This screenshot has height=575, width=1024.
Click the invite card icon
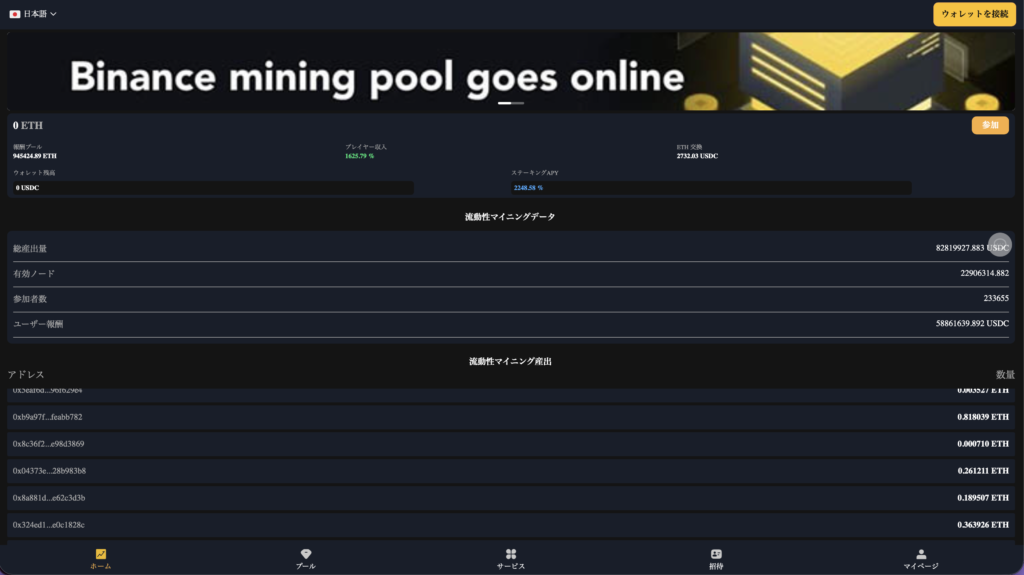coord(716,554)
